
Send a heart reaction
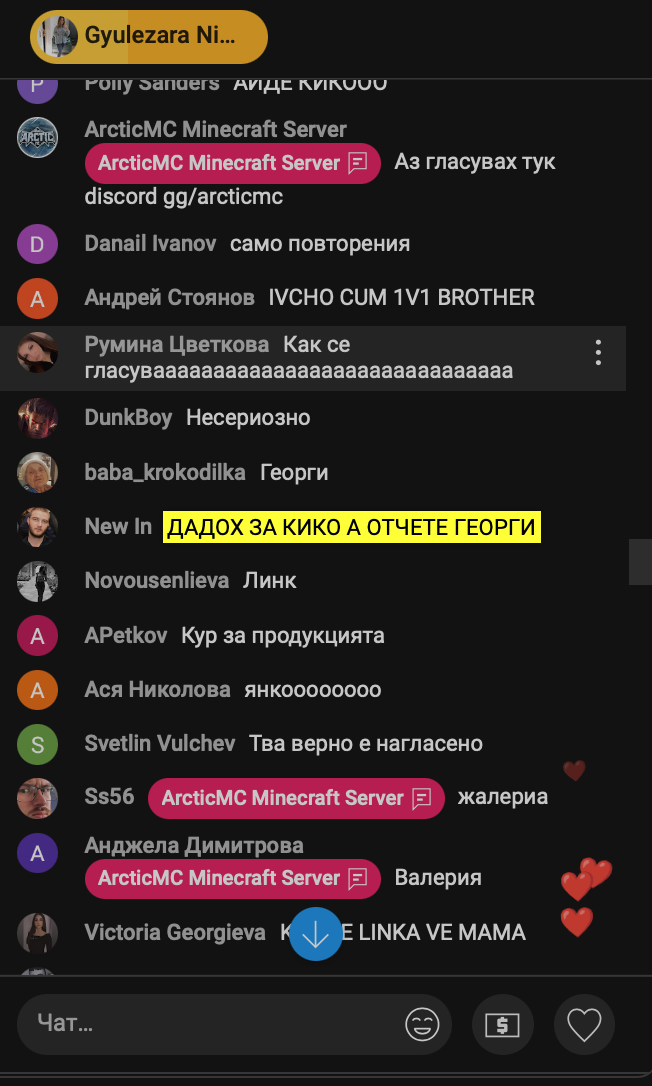tap(584, 1024)
